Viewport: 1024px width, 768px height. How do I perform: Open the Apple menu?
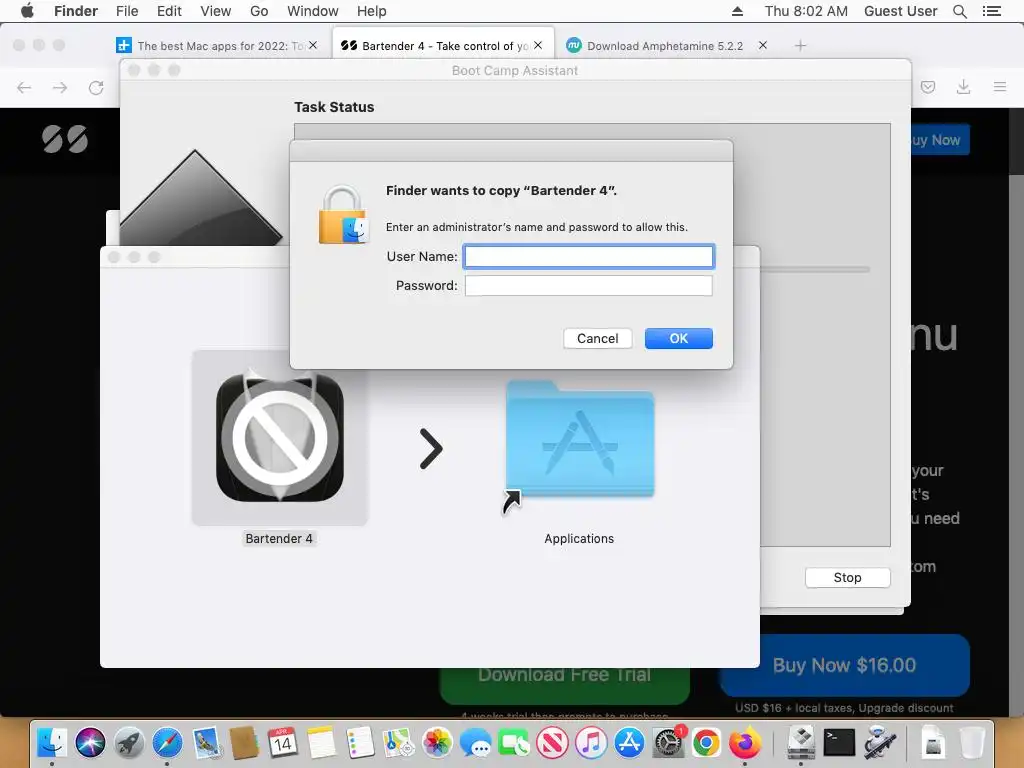[27, 11]
